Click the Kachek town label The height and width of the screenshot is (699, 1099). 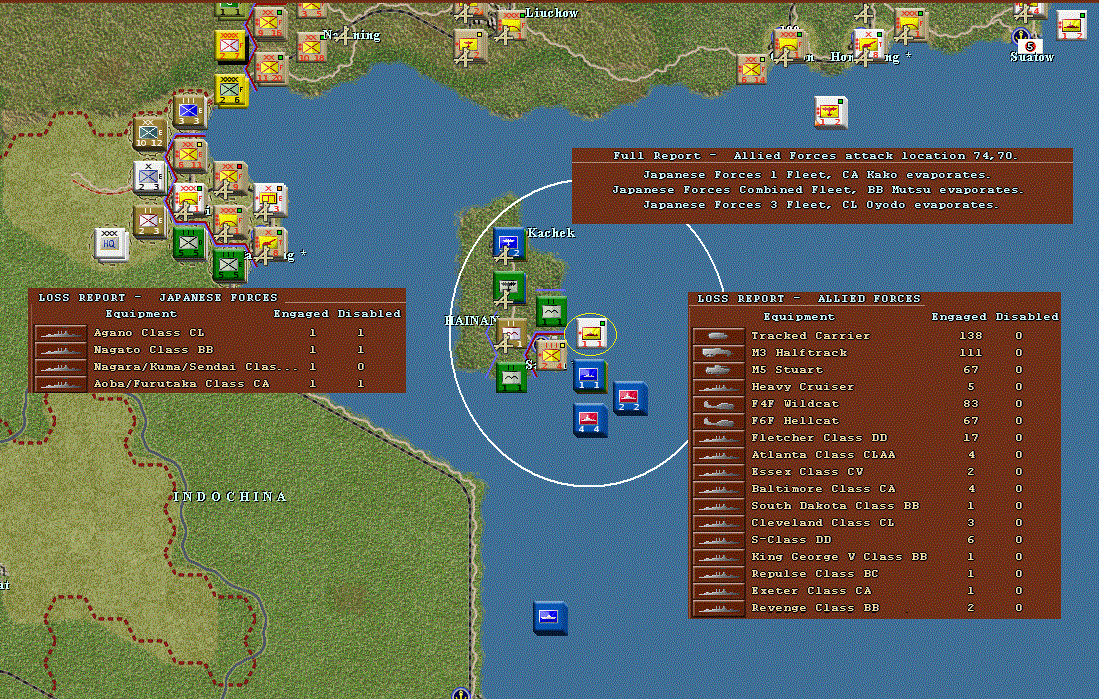coord(551,233)
